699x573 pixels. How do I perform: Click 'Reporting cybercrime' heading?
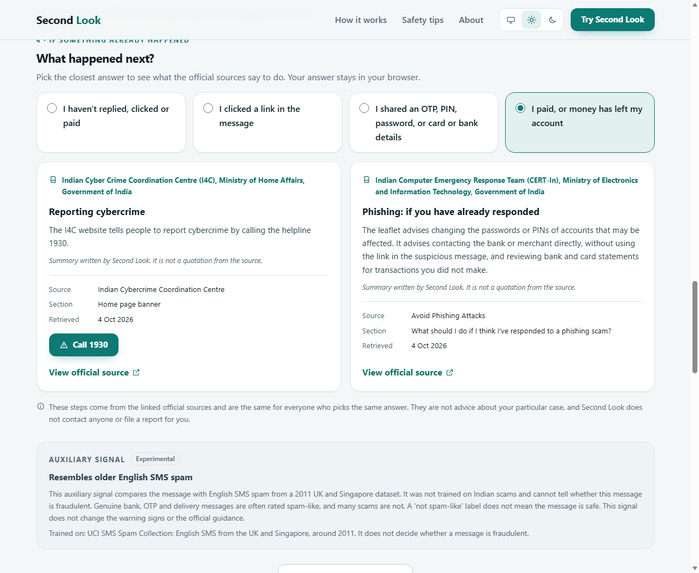[x=97, y=212]
